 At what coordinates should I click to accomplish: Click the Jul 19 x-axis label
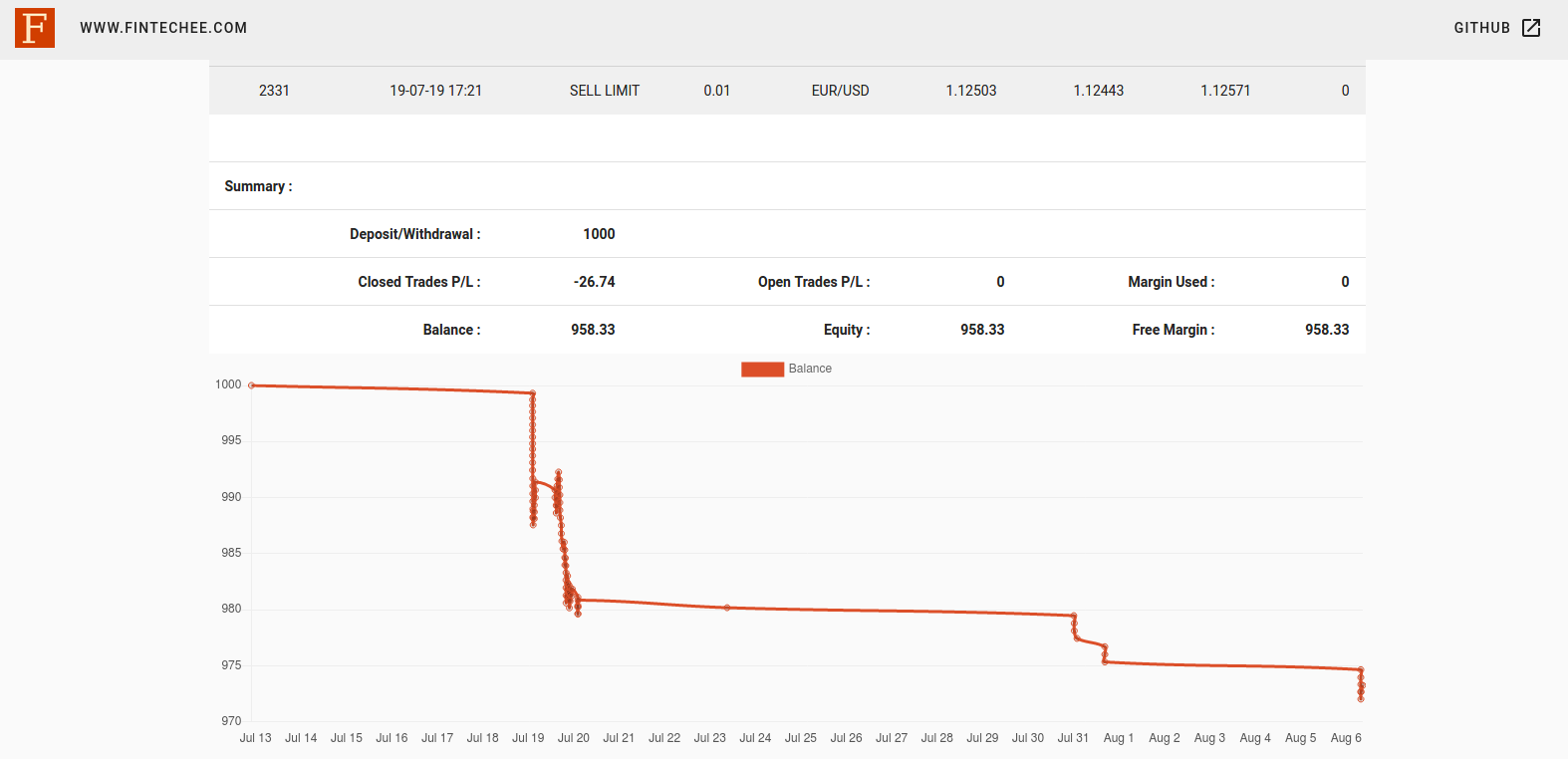coord(528,738)
